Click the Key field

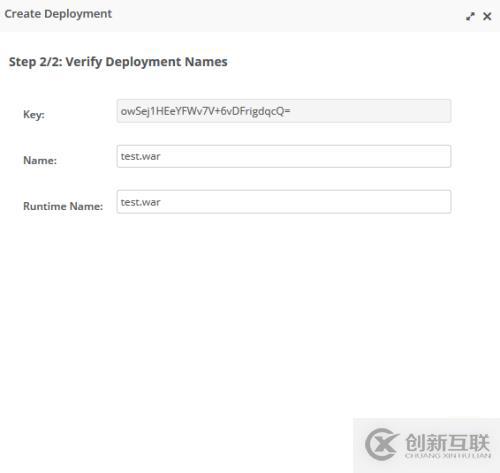click(x=284, y=111)
